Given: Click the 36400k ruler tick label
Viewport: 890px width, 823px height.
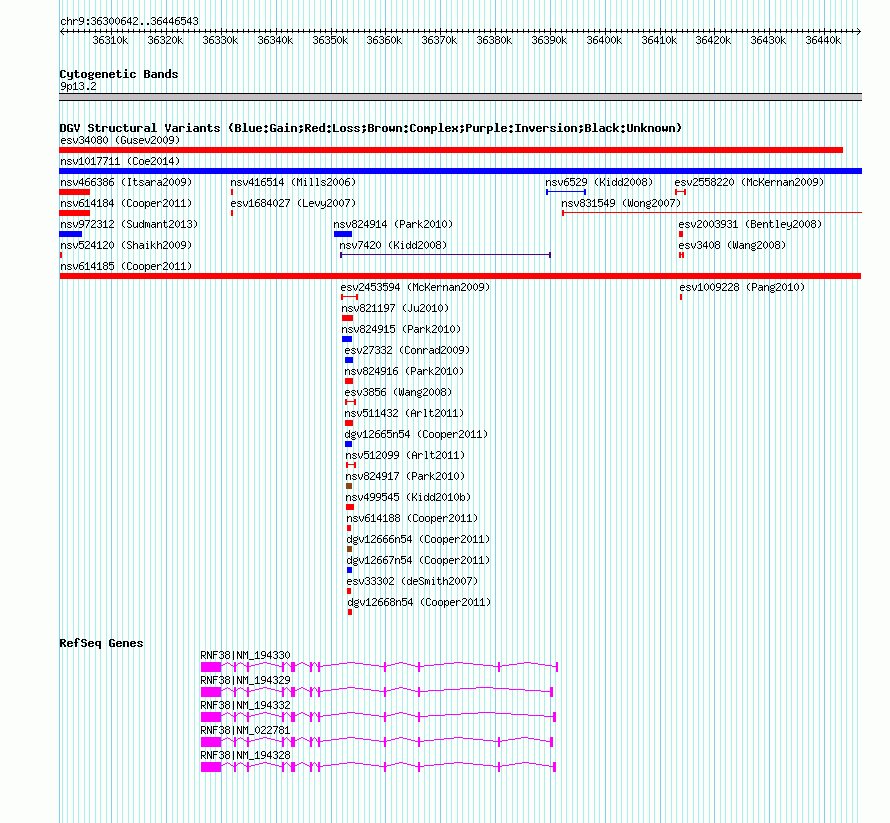Looking at the screenshot, I should [x=604, y=40].
